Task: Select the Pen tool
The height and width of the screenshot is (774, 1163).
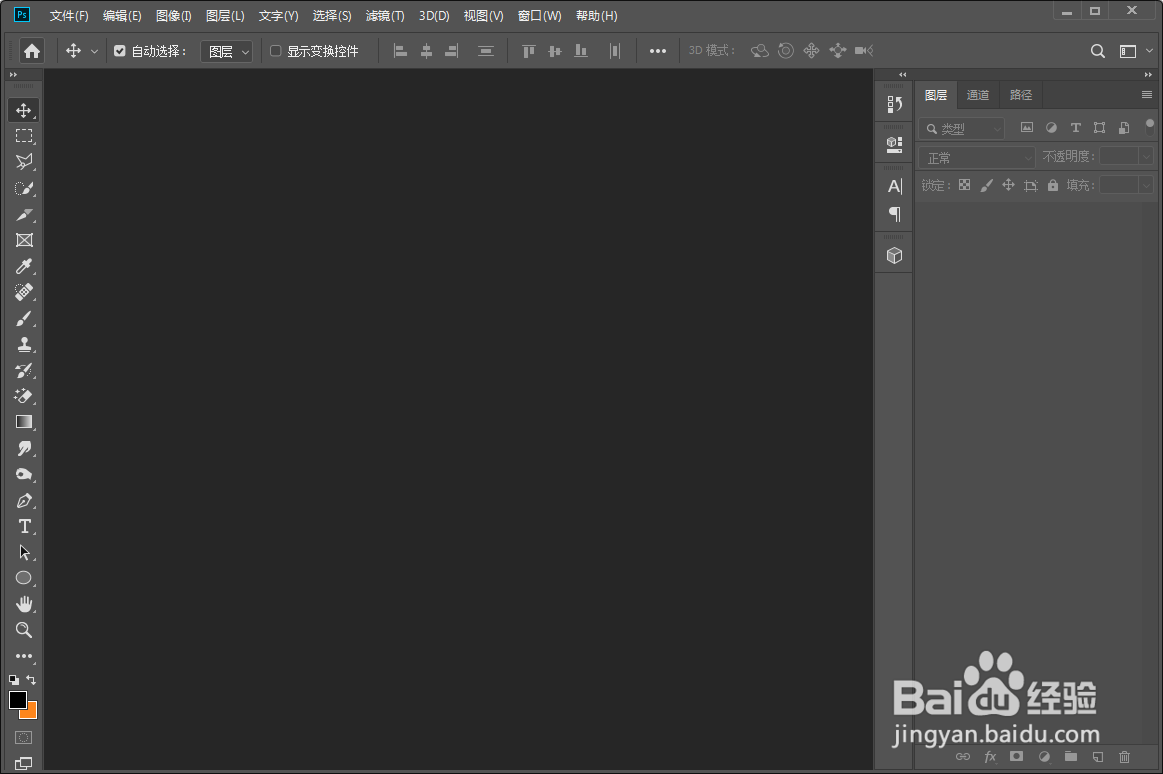Action: pos(24,500)
